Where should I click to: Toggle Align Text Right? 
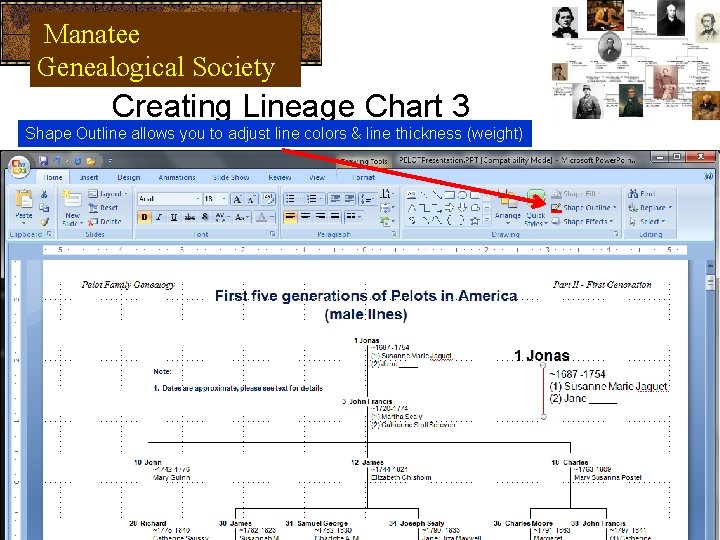pos(321,216)
